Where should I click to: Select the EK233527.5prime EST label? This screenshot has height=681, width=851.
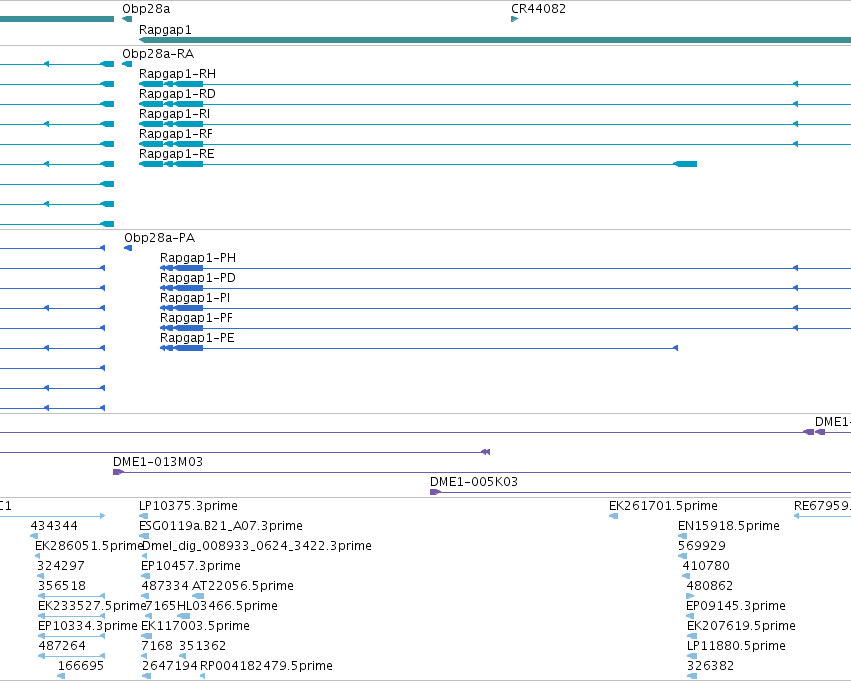pos(93,606)
